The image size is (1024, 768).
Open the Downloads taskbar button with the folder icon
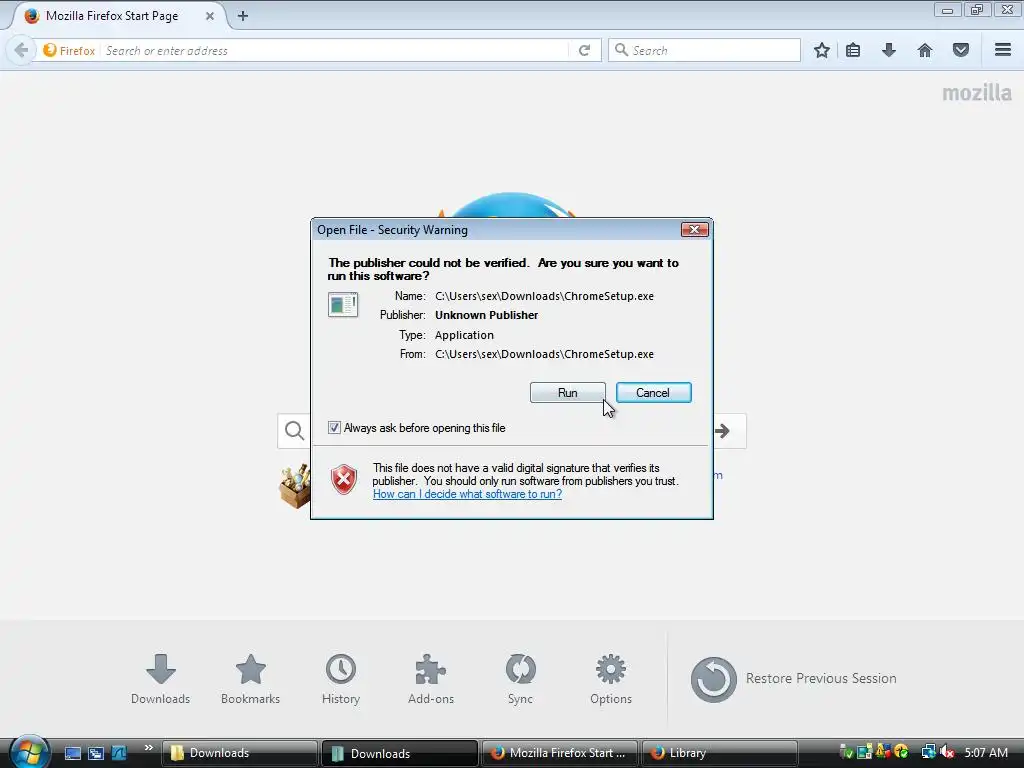[x=240, y=753]
